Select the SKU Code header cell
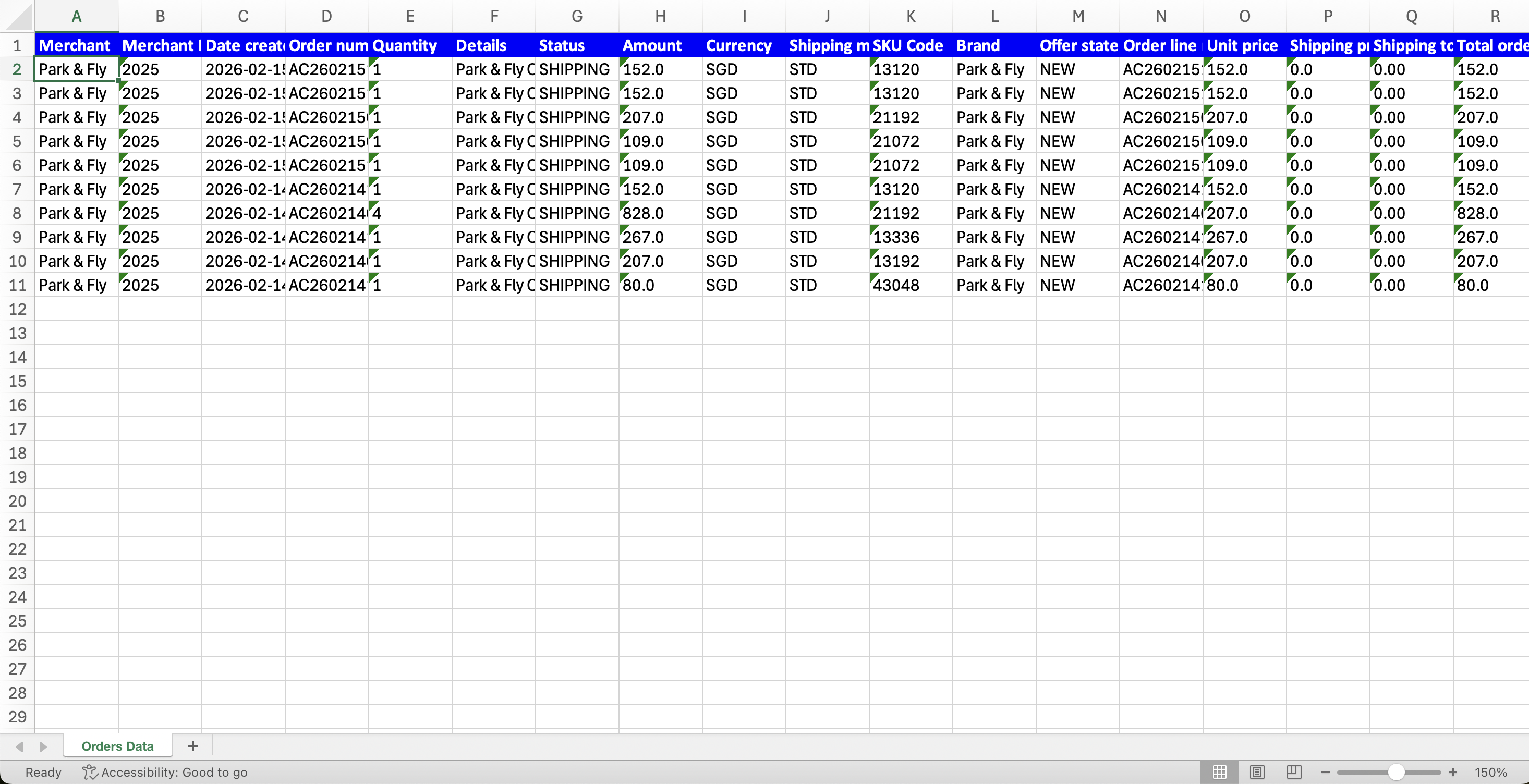The height and width of the screenshot is (784, 1529). (911, 46)
